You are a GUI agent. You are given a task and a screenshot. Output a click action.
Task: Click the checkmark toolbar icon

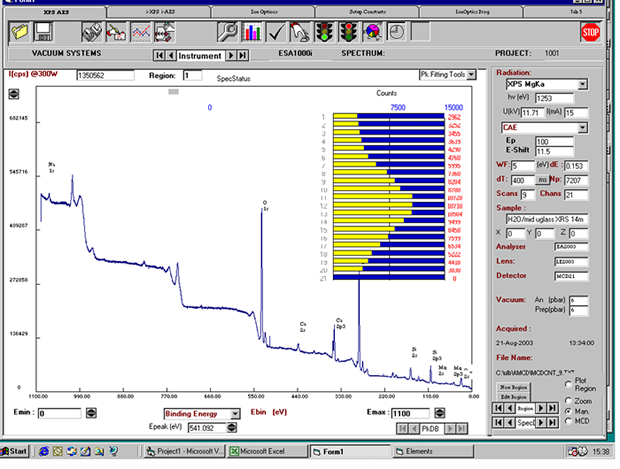[276, 32]
